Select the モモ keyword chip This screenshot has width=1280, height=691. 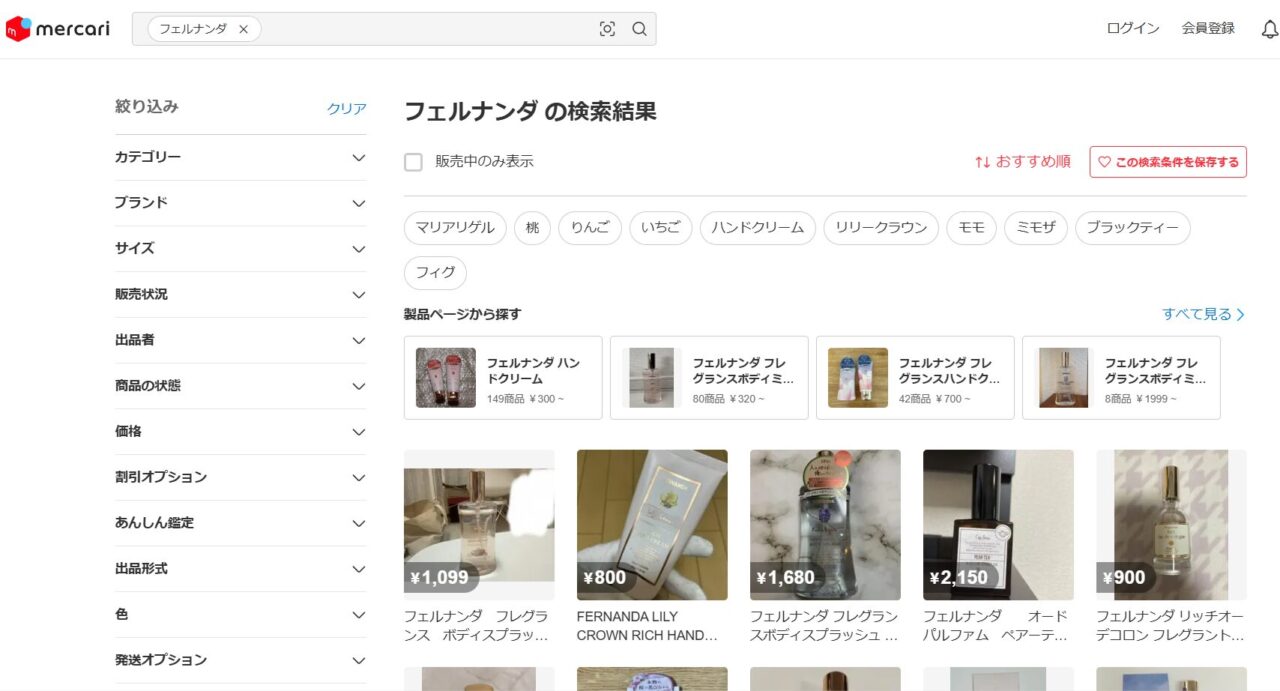(972, 228)
